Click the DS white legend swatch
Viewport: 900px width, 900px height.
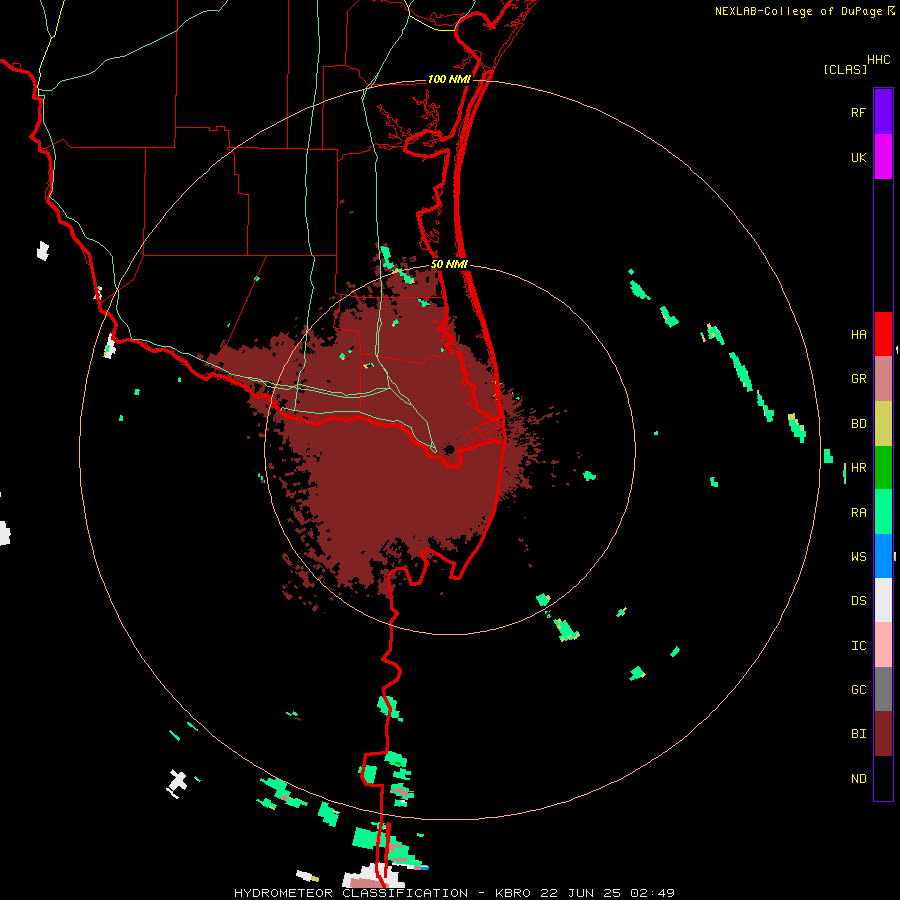coord(883,600)
